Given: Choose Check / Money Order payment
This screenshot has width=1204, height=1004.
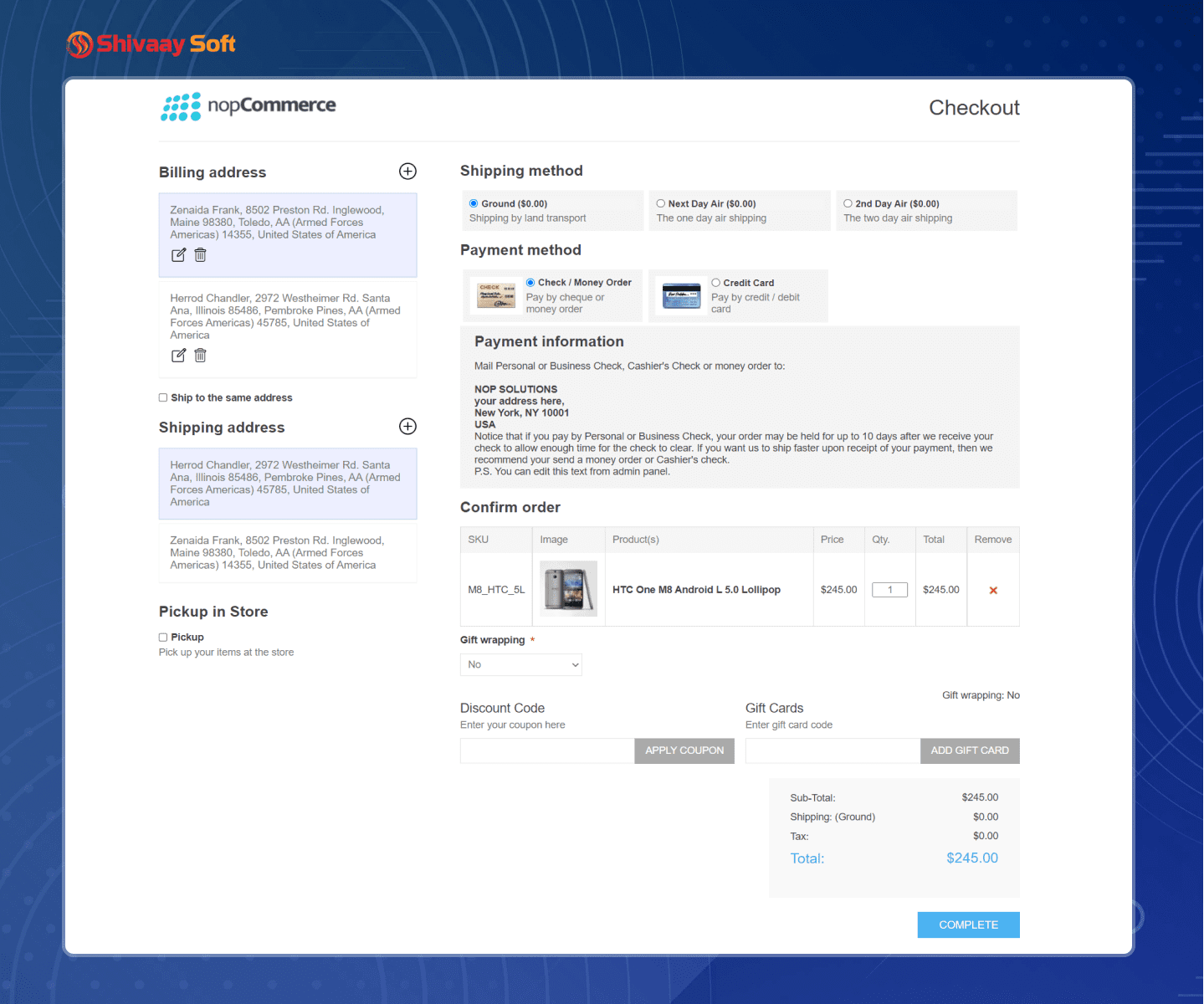Looking at the screenshot, I should (x=530, y=283).
